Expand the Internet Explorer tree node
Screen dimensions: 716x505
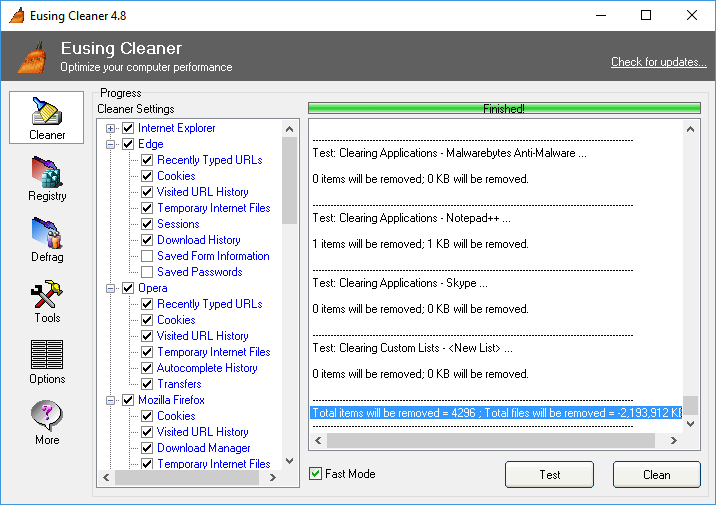pos(111,128)
